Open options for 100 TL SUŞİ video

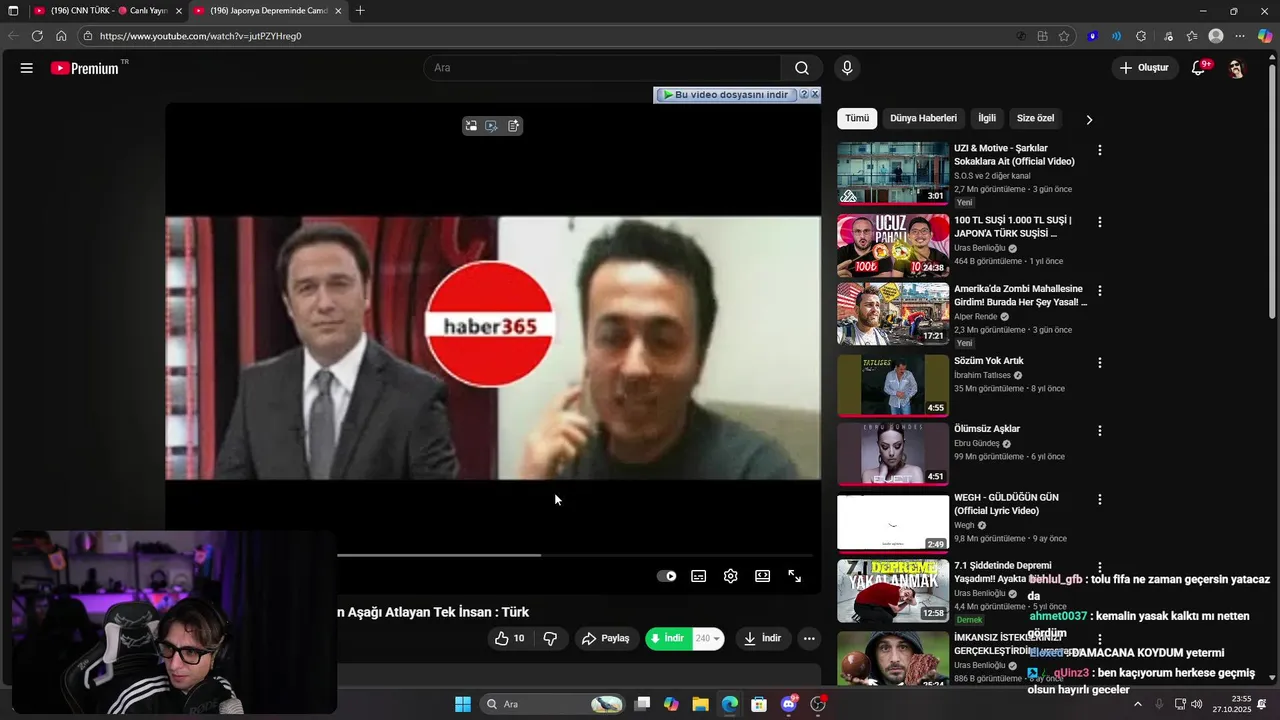pos(1100,222)
